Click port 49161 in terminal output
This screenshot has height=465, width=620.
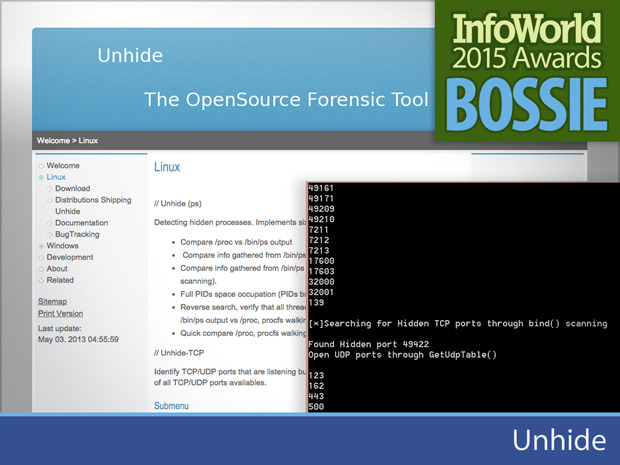coord(321,188)
